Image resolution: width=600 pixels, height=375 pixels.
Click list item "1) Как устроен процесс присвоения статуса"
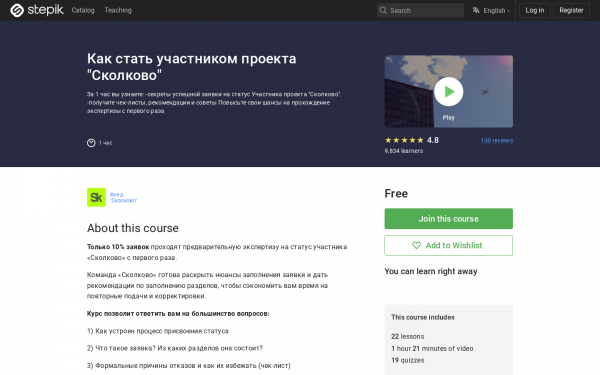158,331
